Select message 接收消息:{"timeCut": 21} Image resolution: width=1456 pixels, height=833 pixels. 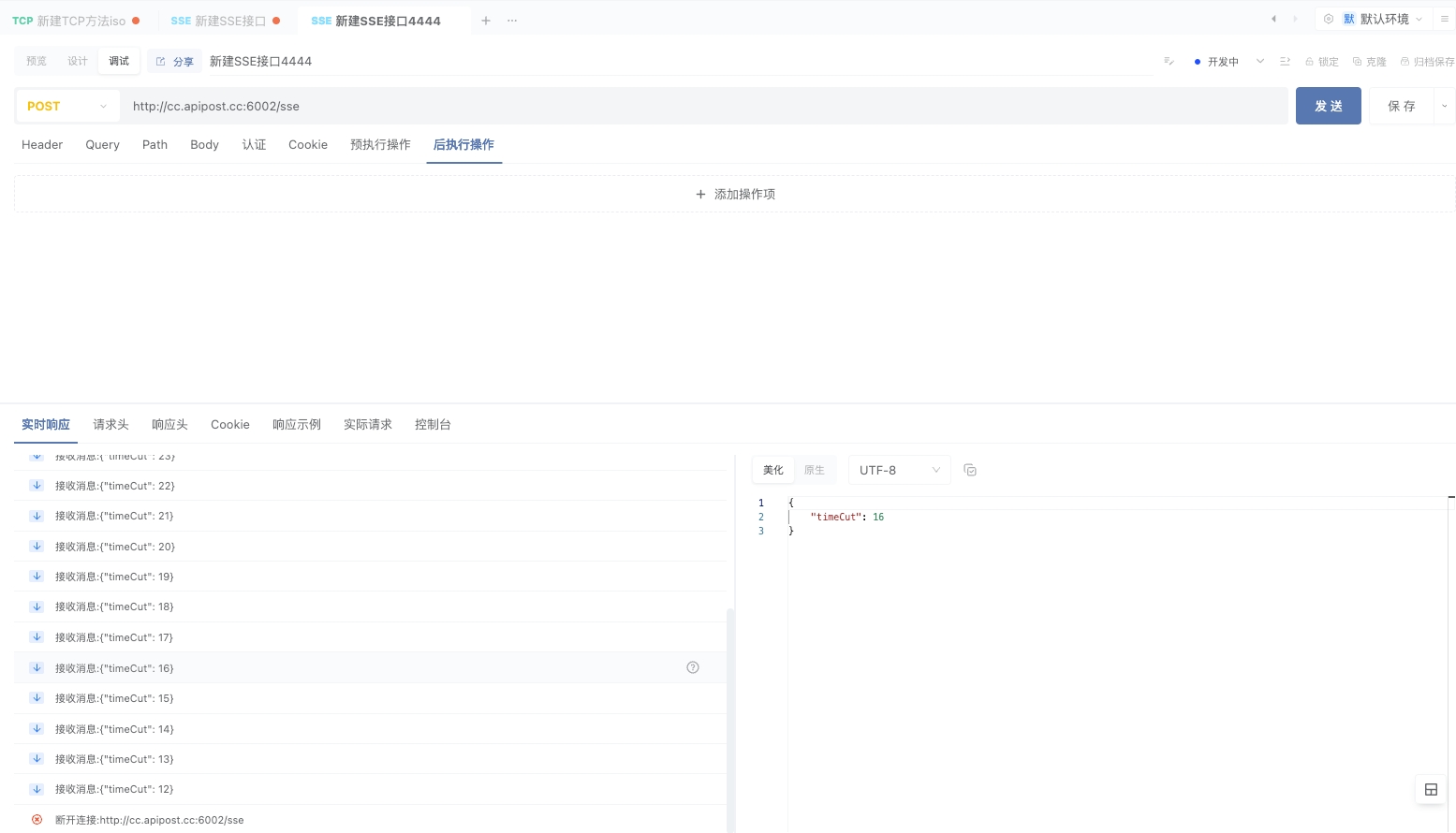371,516
